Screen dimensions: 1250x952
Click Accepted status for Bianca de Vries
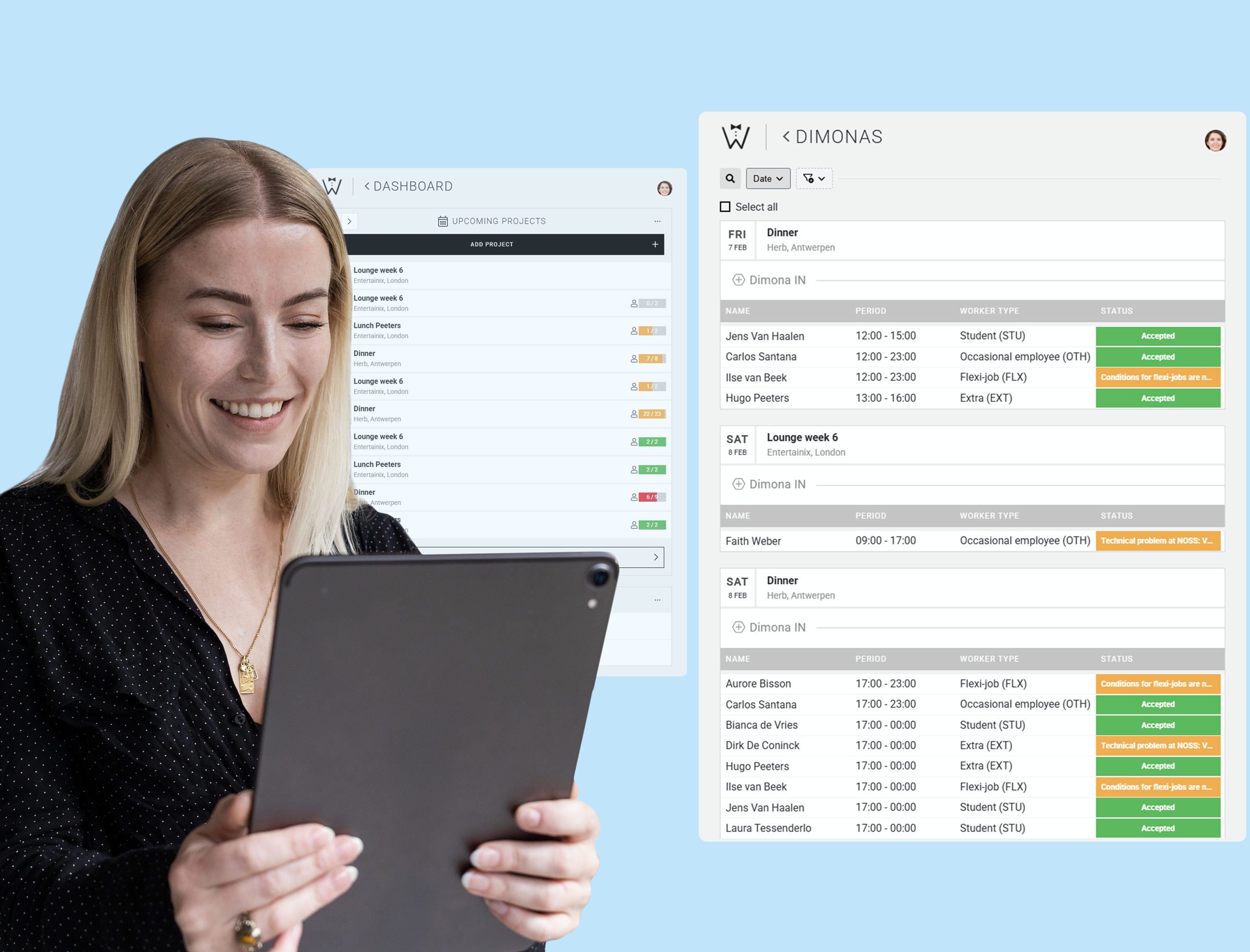click(x=1158, y=725)
